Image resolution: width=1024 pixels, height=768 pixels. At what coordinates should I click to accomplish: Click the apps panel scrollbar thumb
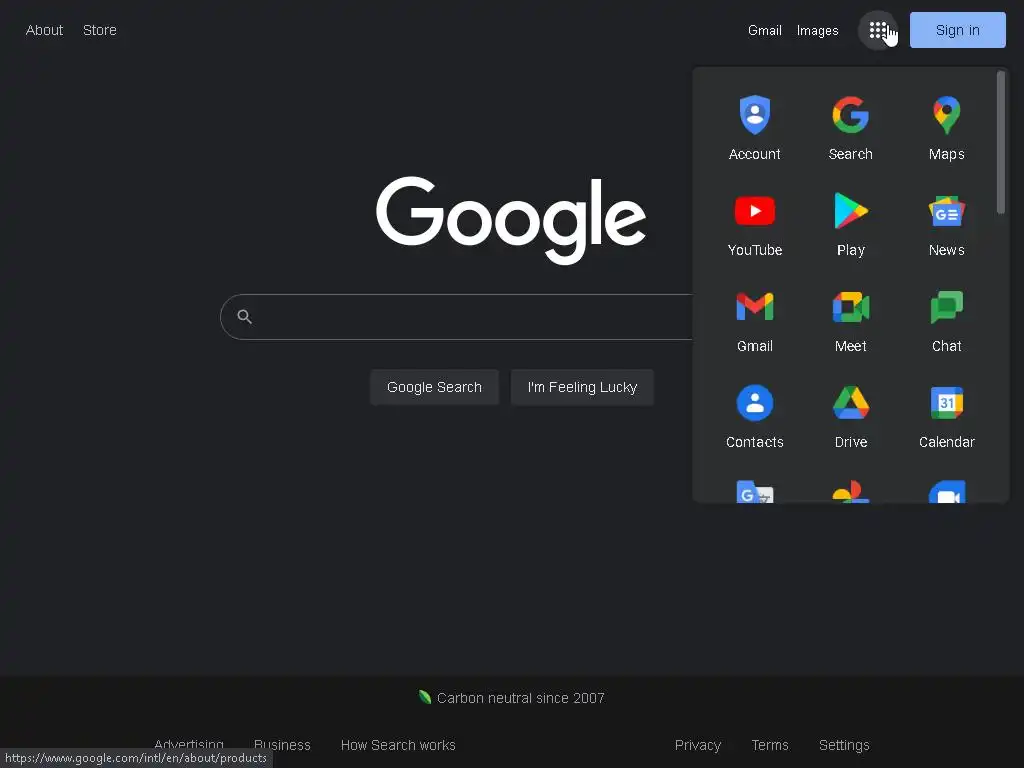pyautogui.click(x=1000, y=142)
